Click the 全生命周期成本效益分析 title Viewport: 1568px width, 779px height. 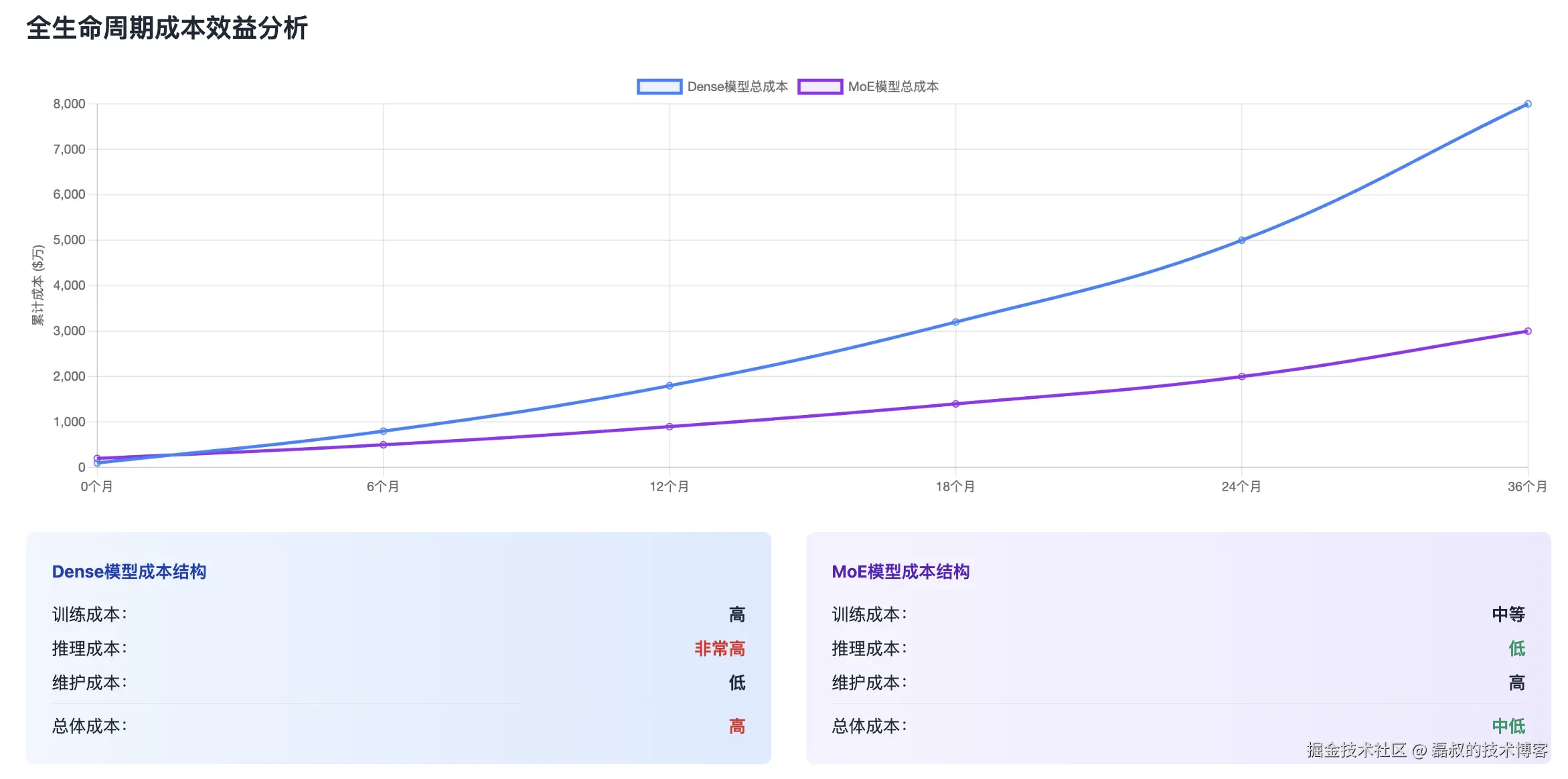pos(167,28)
